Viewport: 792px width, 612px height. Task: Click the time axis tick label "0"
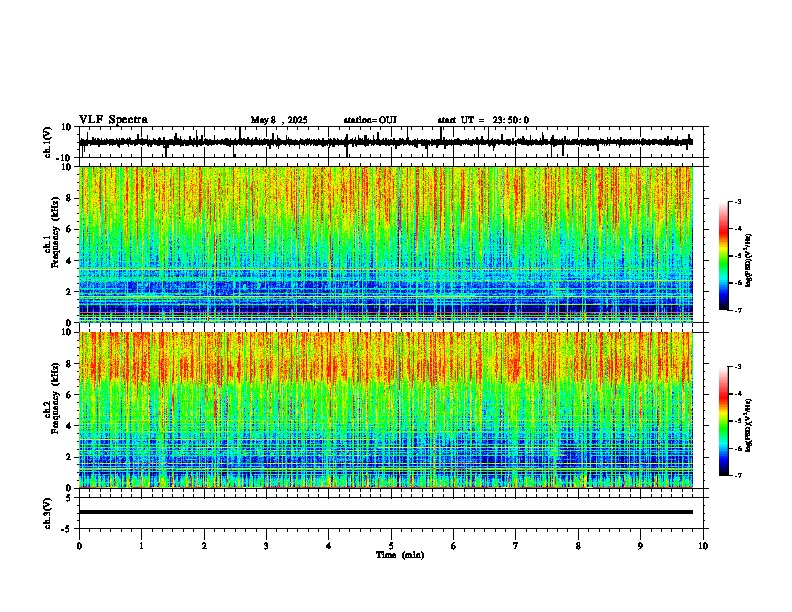(79, 546)
